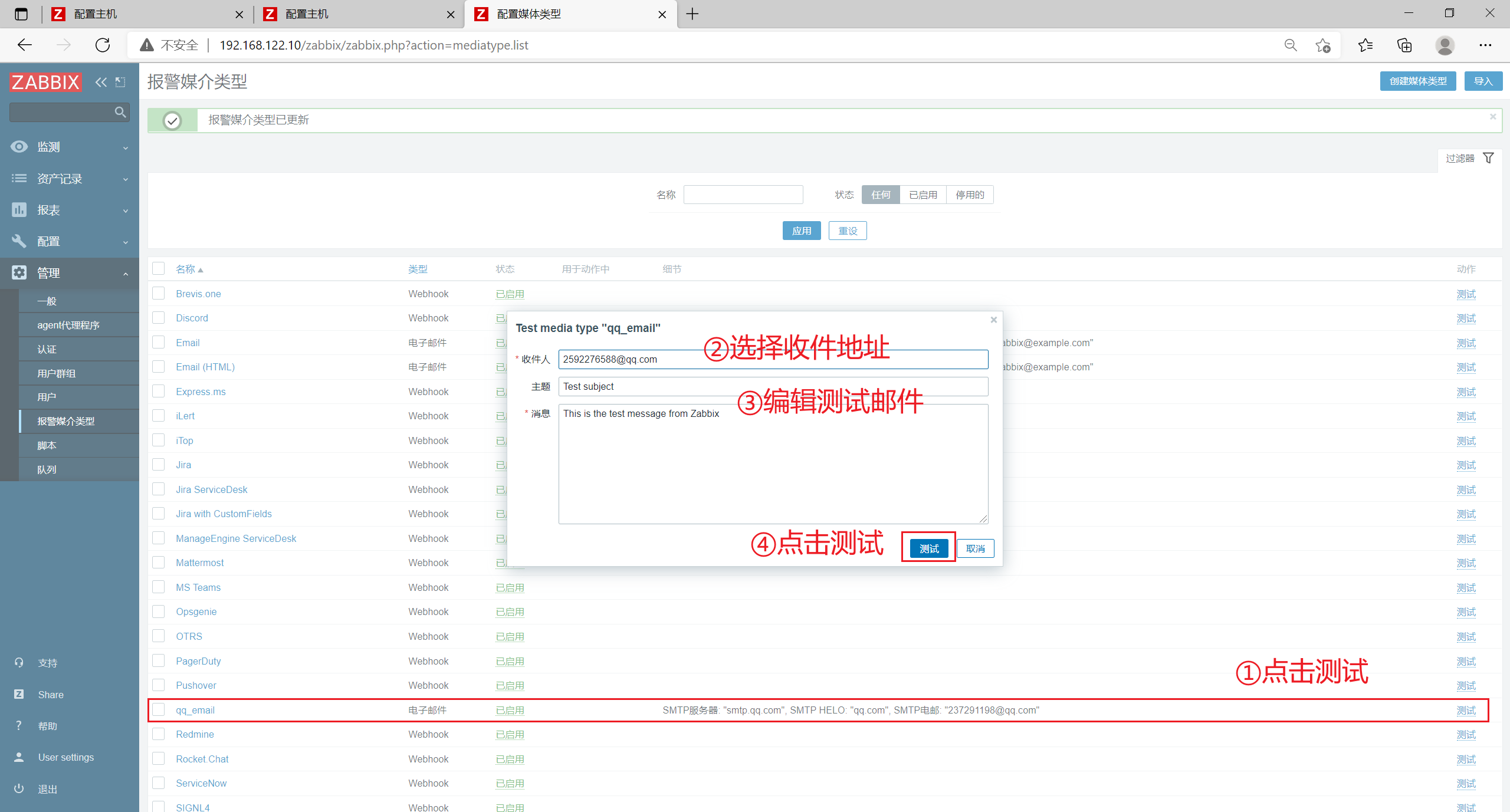Expand the 配置 configuration menu

tap(70, 241)
